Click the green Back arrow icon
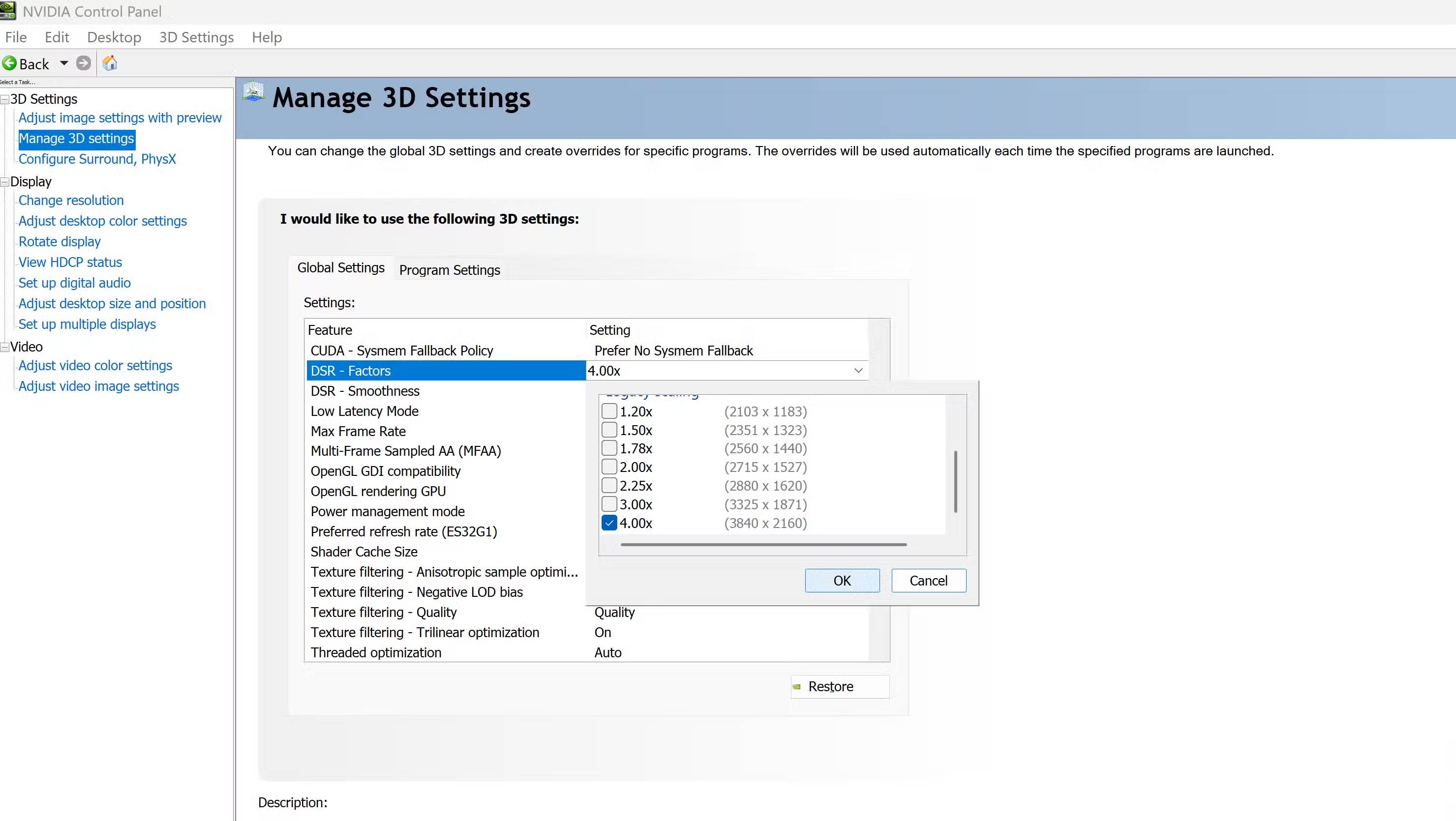Screen dimensions: 1456x821 point(10,63)
